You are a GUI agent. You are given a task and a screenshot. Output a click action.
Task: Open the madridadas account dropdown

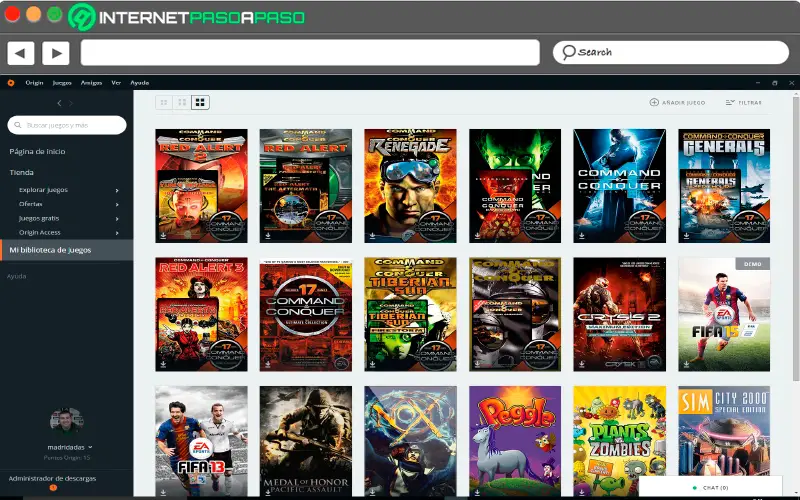click(x=70, y=447)
